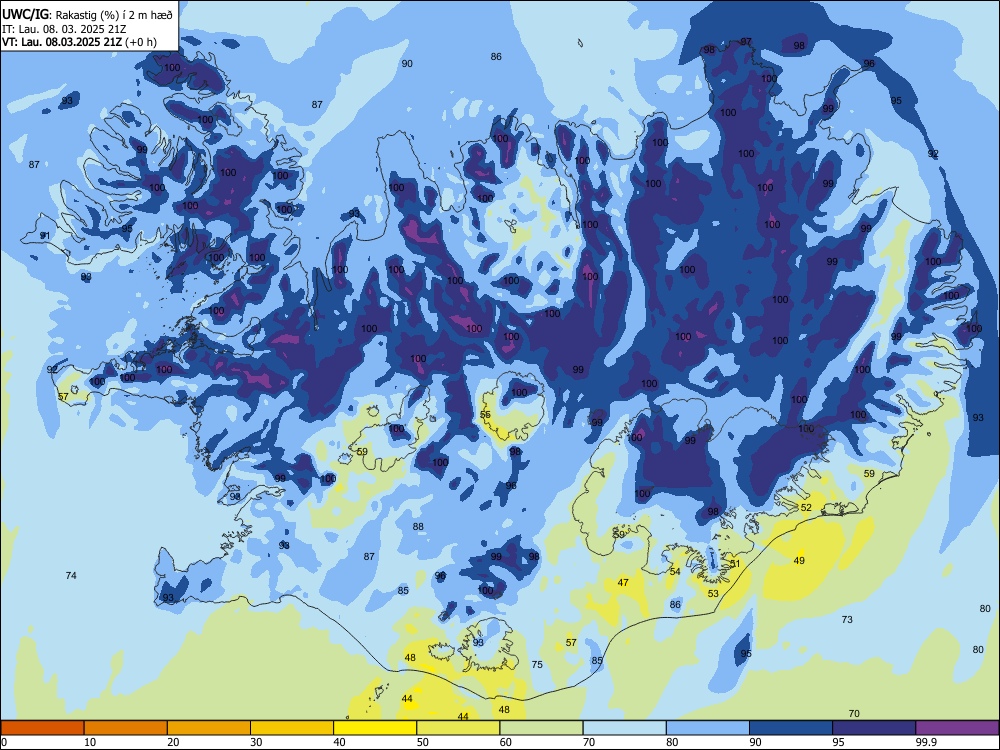Click the "40" legend tick label

coord(339,742)
